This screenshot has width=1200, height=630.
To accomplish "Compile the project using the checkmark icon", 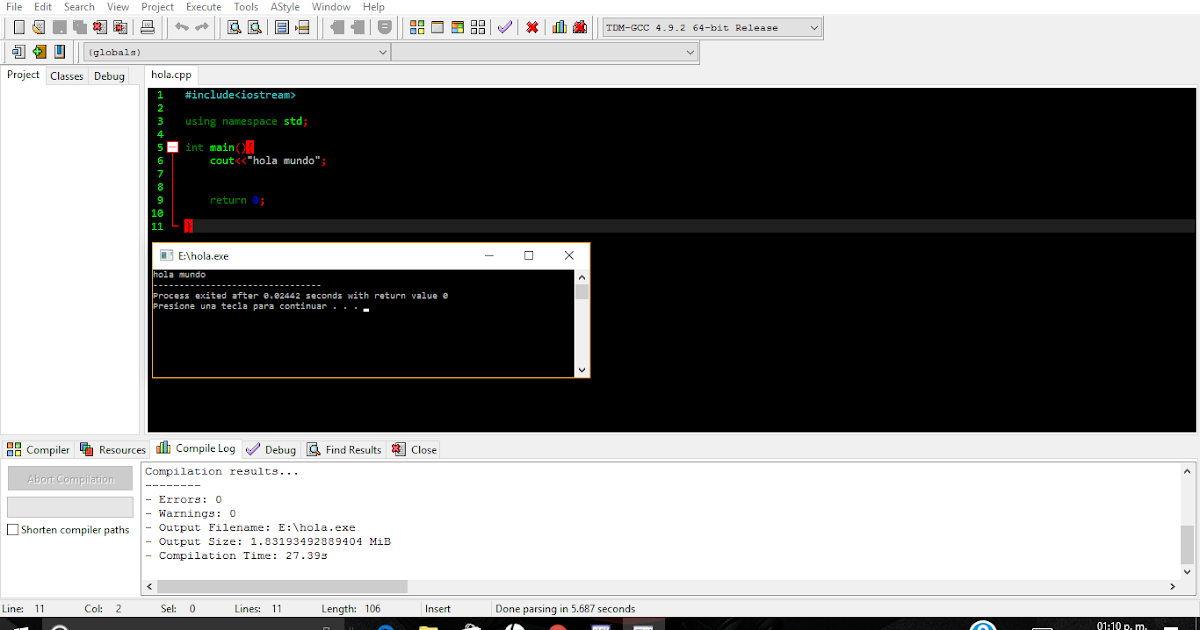I will (504, 27).
